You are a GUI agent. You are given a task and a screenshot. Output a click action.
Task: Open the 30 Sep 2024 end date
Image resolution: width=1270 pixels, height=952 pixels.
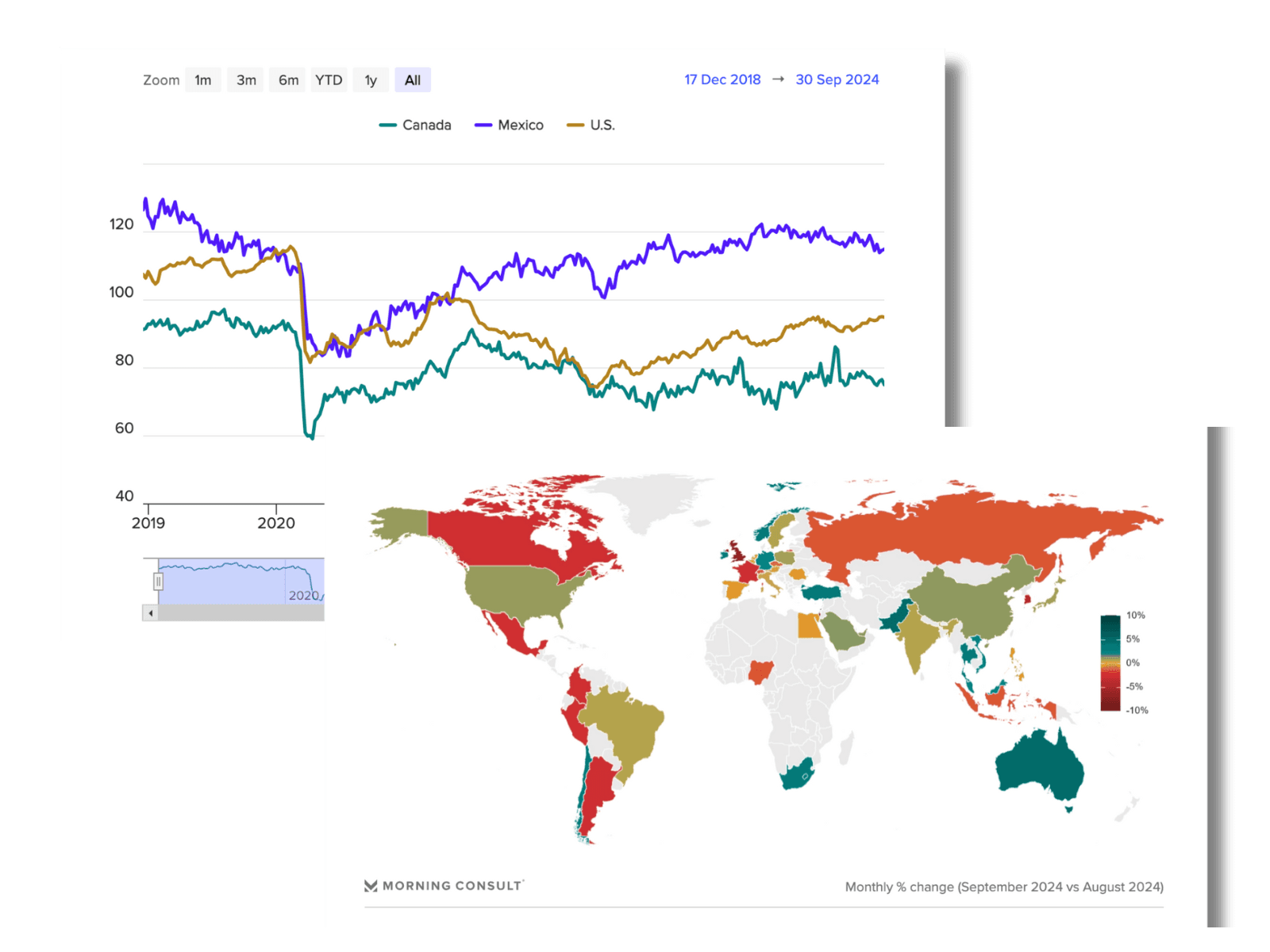tap(837, 79)
